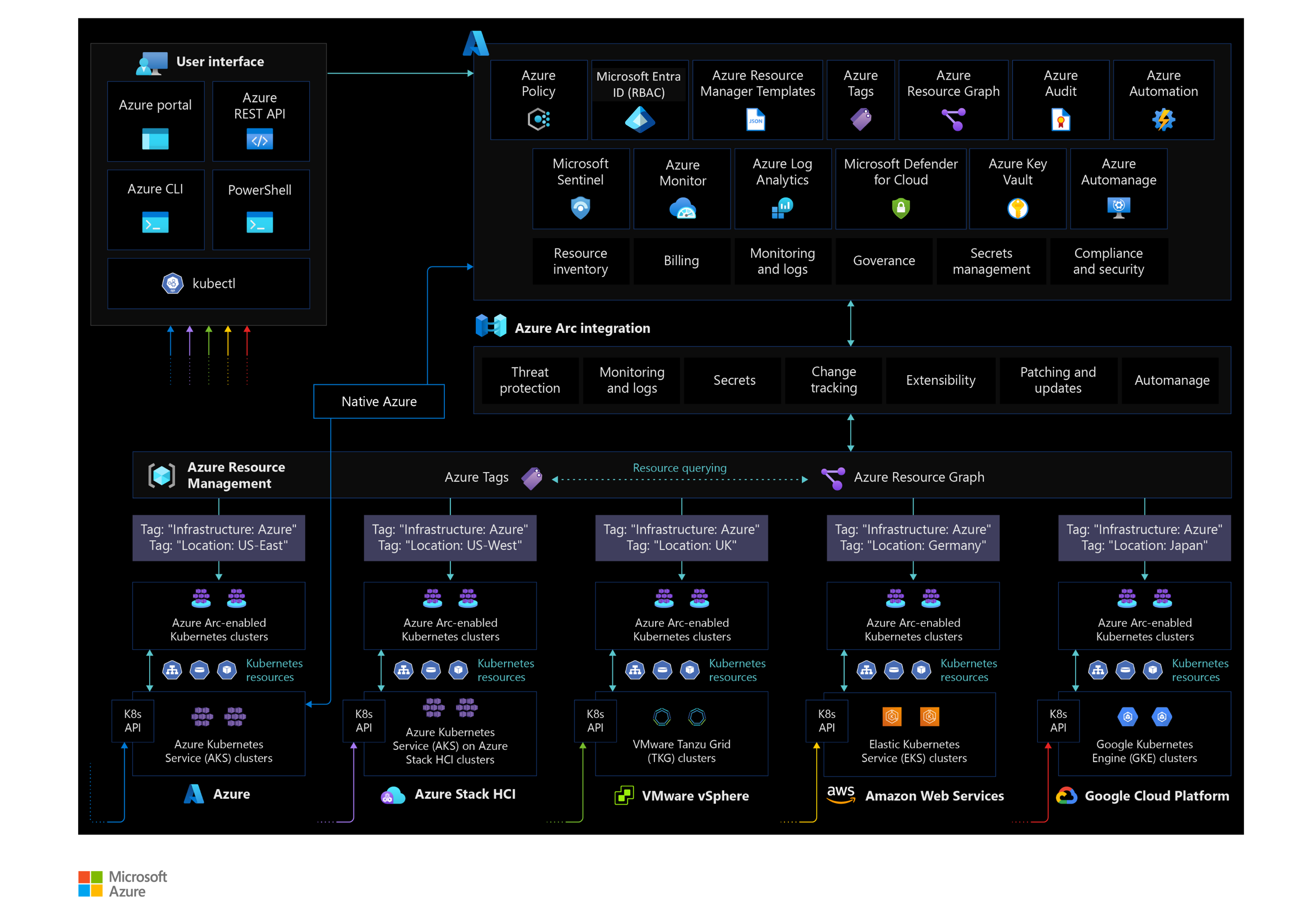Click the VMware vSphere green logo
This screenshot has height=922, width=1316.
pyautogui.click(x=624, y=795)
